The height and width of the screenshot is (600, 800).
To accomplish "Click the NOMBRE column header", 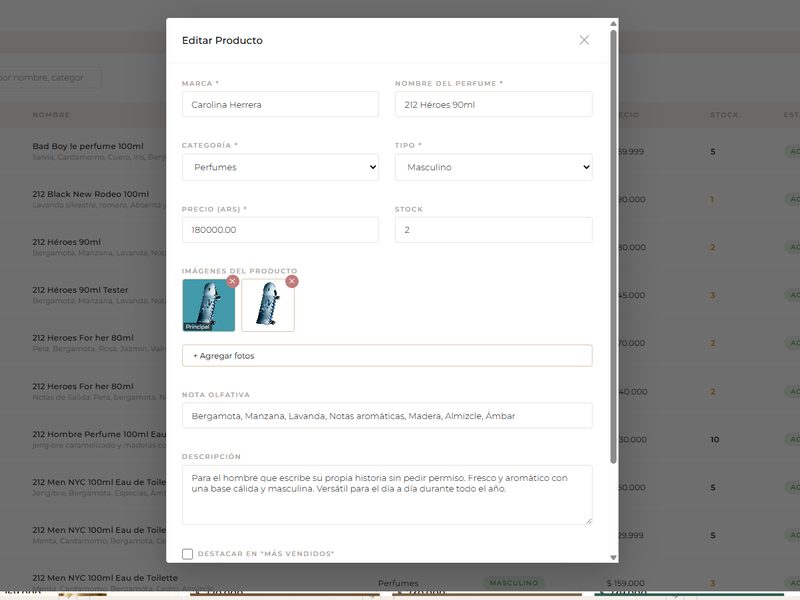I will coord(51,115).
